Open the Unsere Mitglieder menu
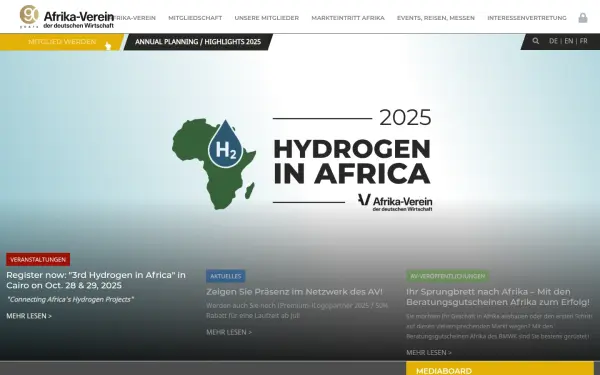 tap(267, 18)
